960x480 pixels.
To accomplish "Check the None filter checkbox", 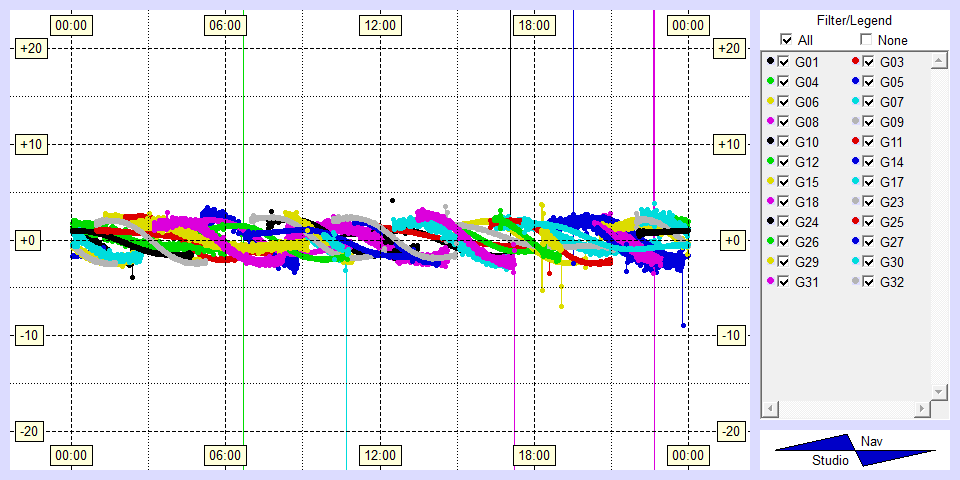I will 866,40.
